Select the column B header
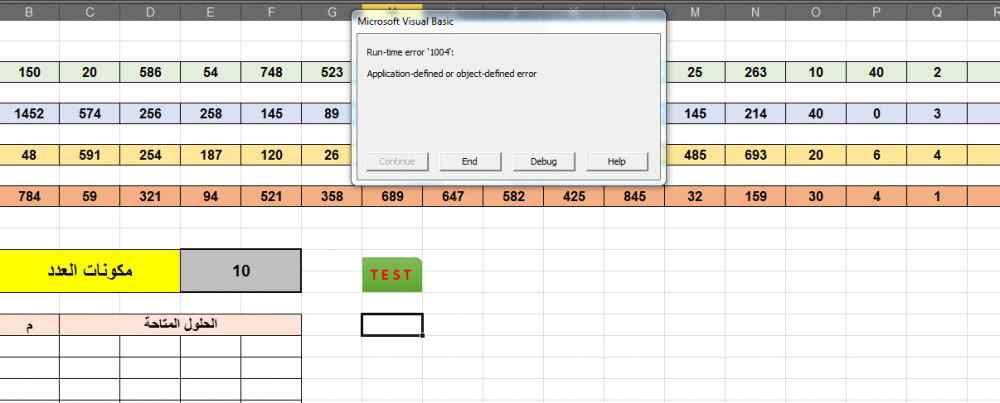The image size is (1000, 403). pyautogui.click(x=27, y=12)
